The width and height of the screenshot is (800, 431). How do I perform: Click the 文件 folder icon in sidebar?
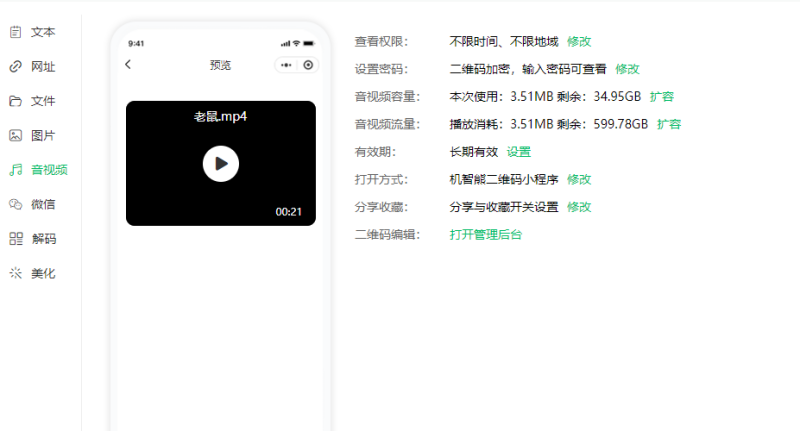tap(16, 101)
